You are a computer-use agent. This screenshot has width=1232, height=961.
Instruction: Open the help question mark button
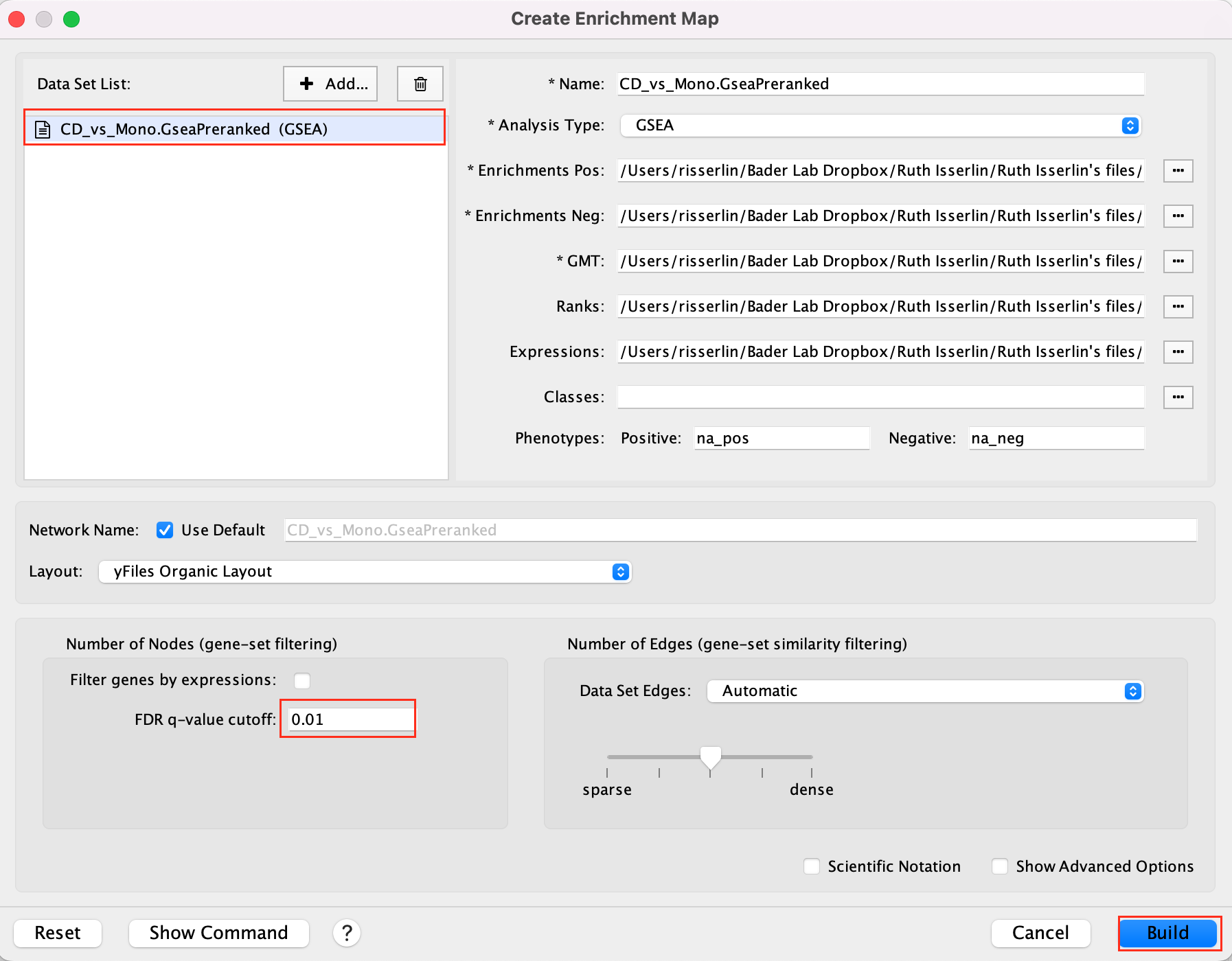coord(347,933)
